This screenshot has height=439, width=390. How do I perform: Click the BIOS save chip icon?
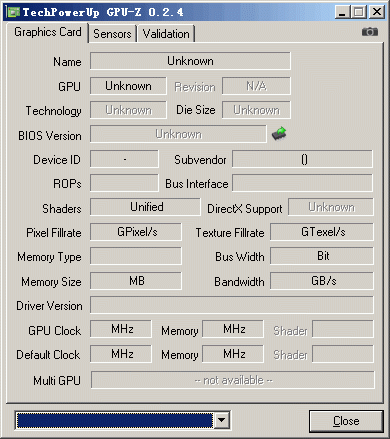(x=279, y=134)
